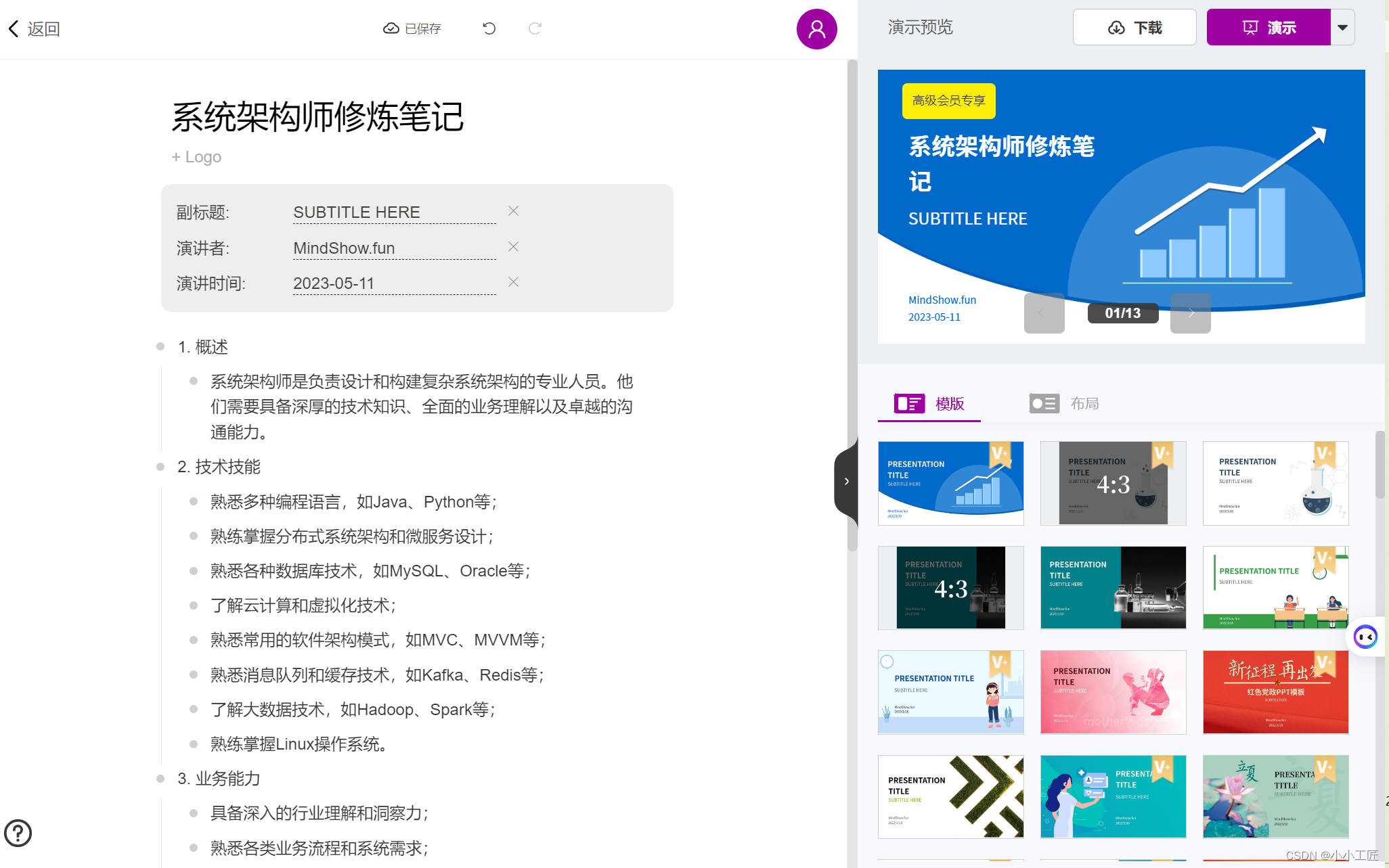Click the redo arrow icon
The height and width of the screenshot is (868, 1389).
[535, 28]
